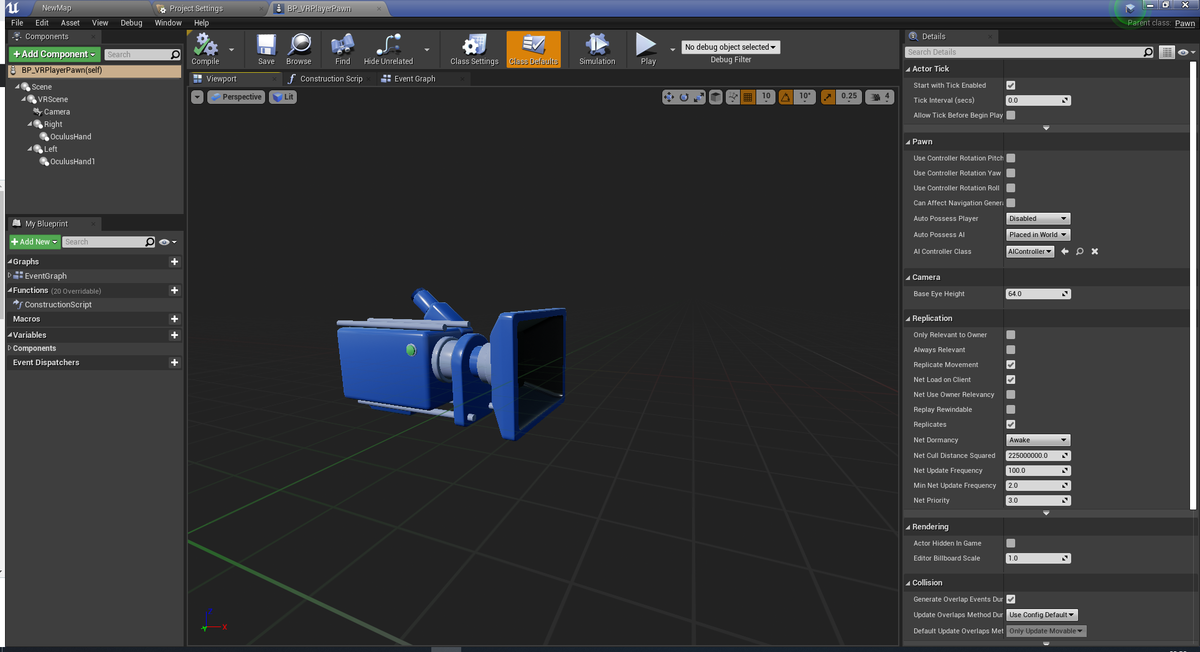Click the Search Details input field
This screenshot has width=1200, height=652.
pyautogui.click(x=1030, y=52)
